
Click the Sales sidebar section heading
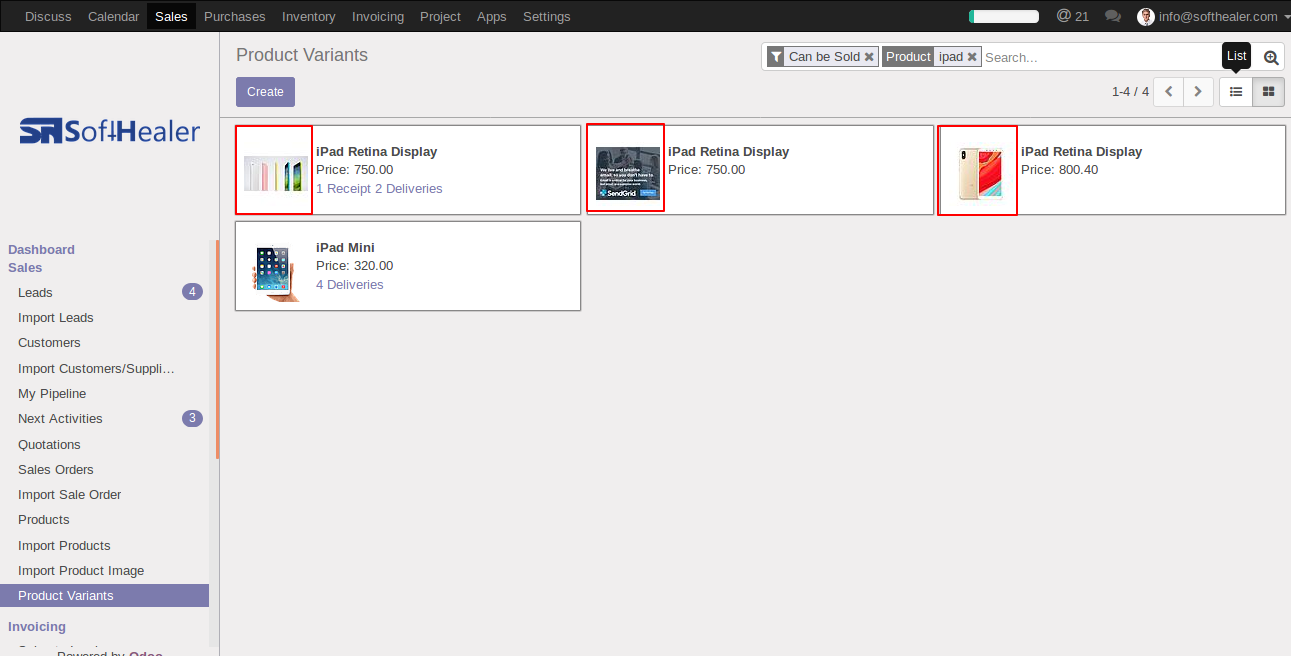coord(25,267)
